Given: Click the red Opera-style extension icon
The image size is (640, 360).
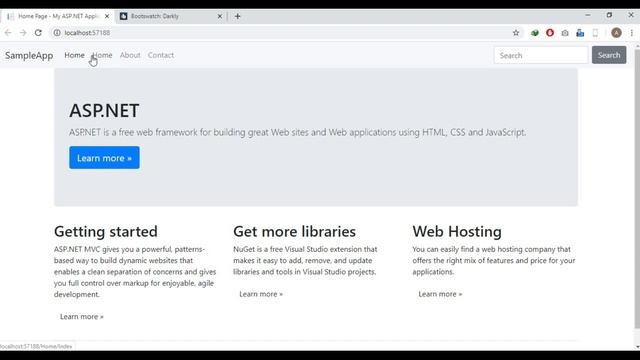Looking at the screenshot, I should (x=550, y=33).
